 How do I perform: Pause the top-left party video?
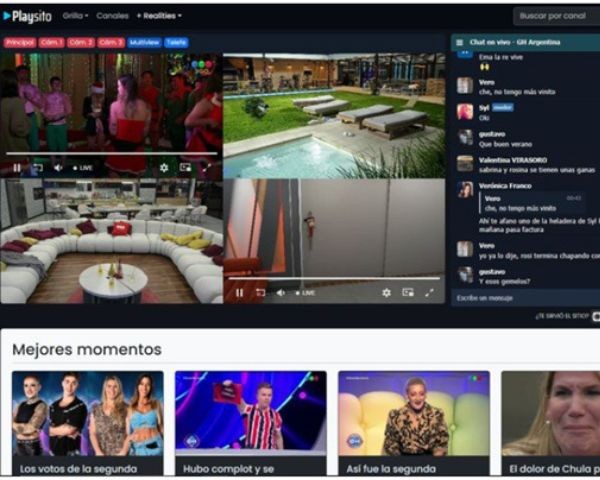[17, 167]
